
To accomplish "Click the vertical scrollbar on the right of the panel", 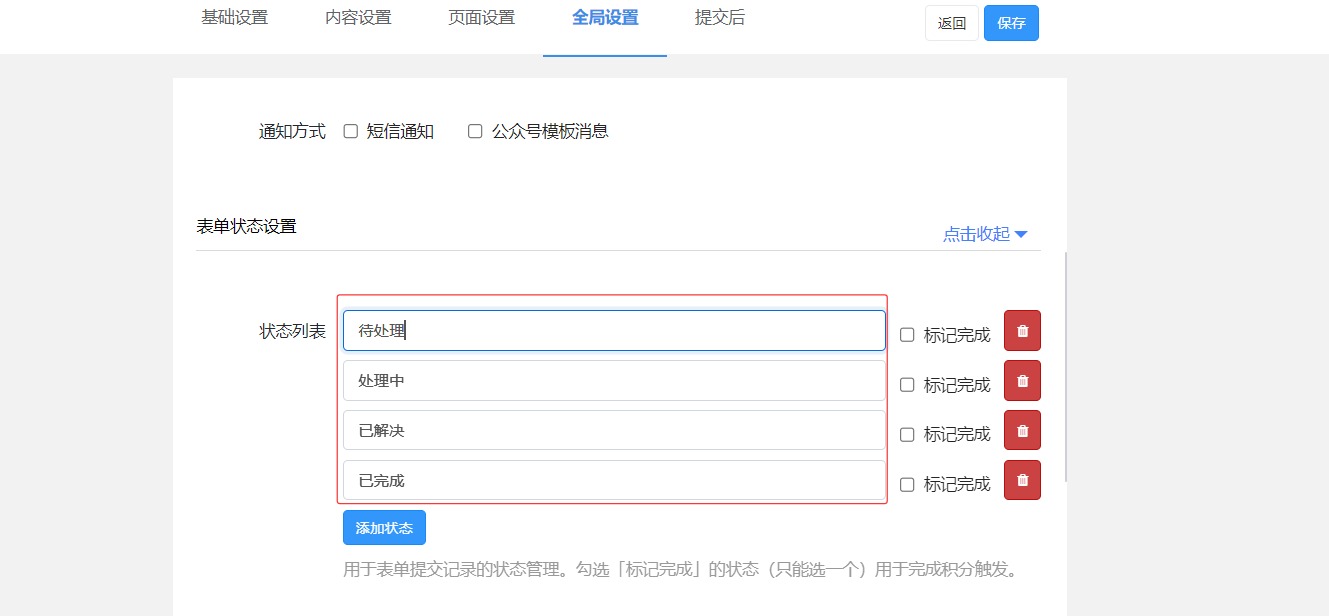I will (x=1066, y=365).
